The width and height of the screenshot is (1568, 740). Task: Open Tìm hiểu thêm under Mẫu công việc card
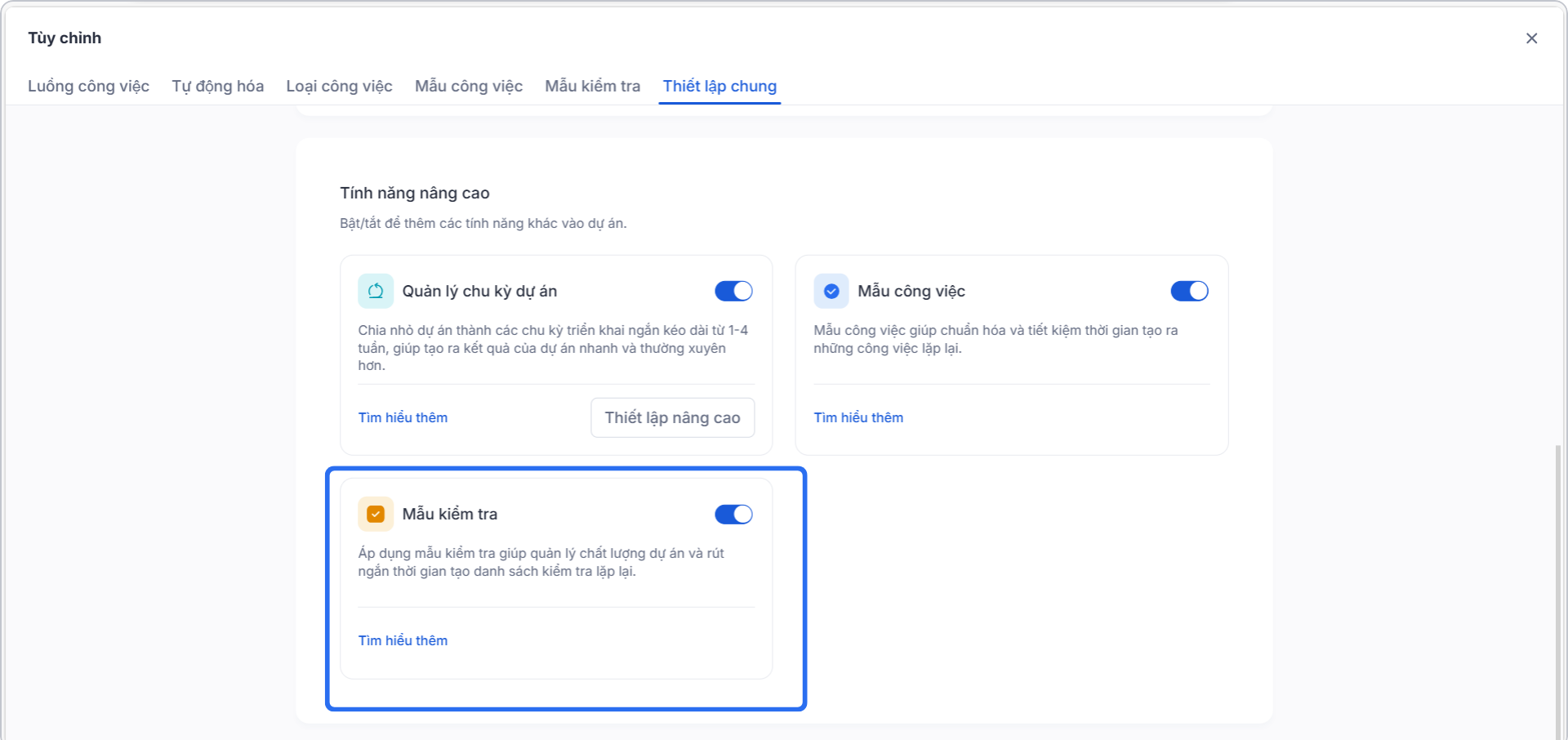(x=858, y=417)
